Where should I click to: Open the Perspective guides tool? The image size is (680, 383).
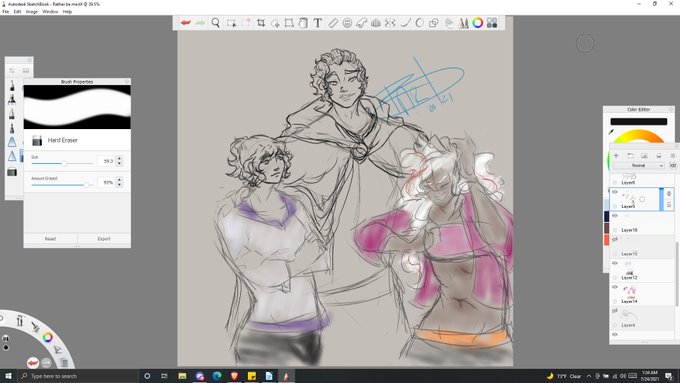pos(376,23)
